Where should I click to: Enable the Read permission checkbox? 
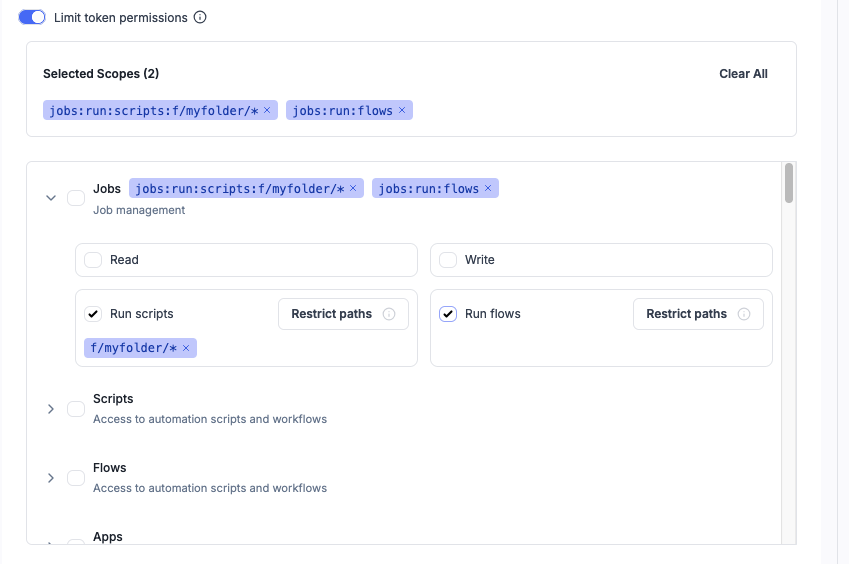[93, 260]
